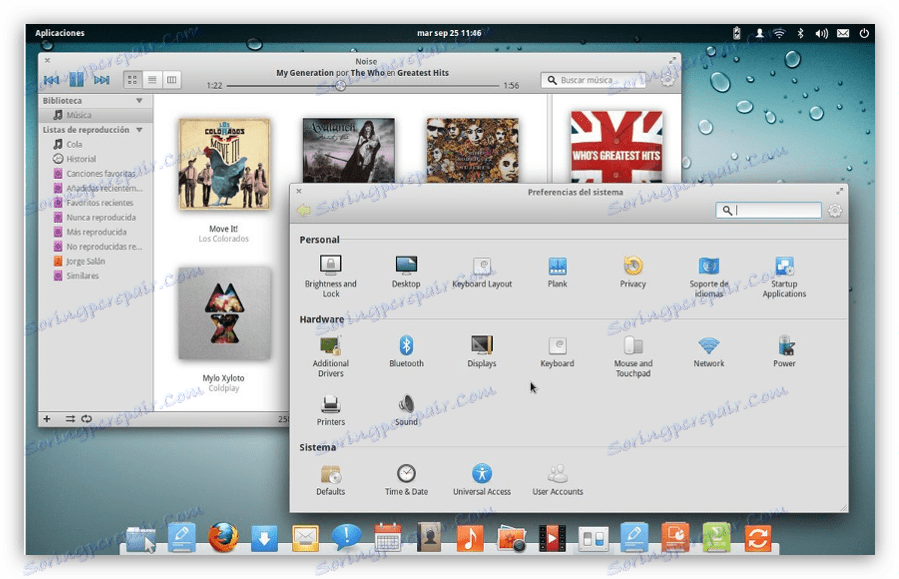Open Desktop settings in Preferencias
Image resolution: width=899 pixels, height=579 pixels.
406,271
